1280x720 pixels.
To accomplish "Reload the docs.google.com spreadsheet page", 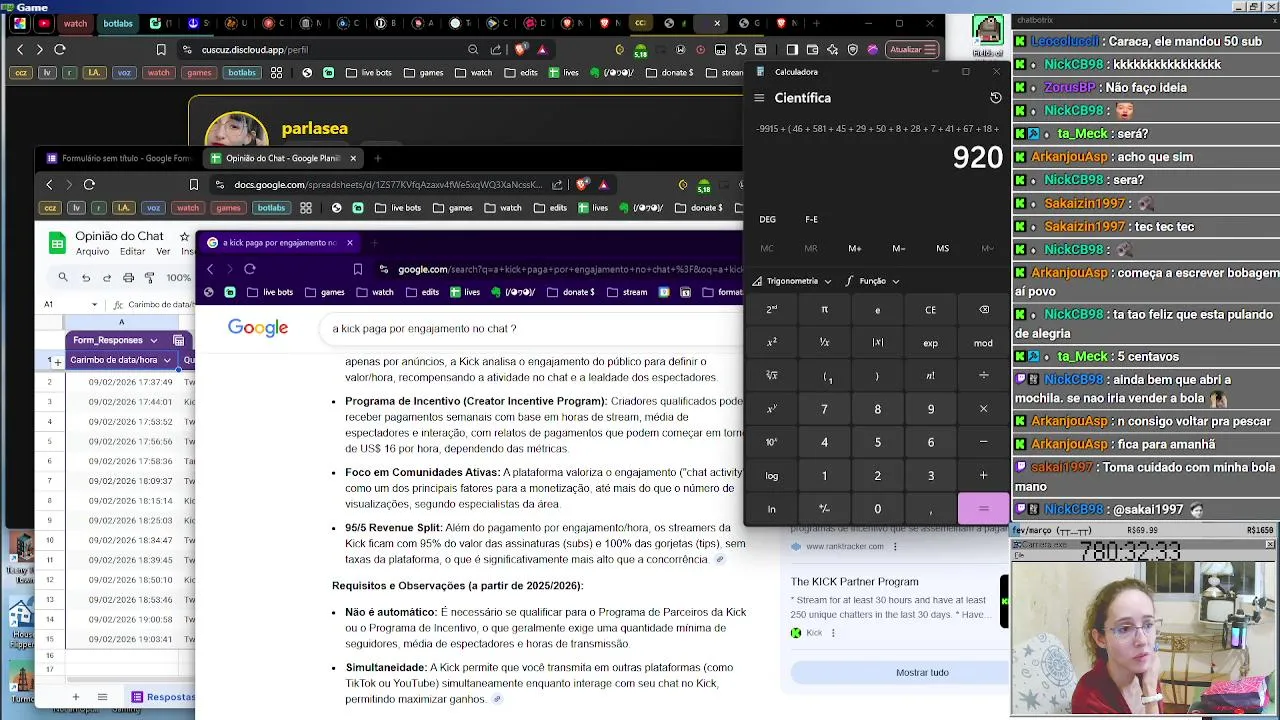I will [x=89, y=184].
